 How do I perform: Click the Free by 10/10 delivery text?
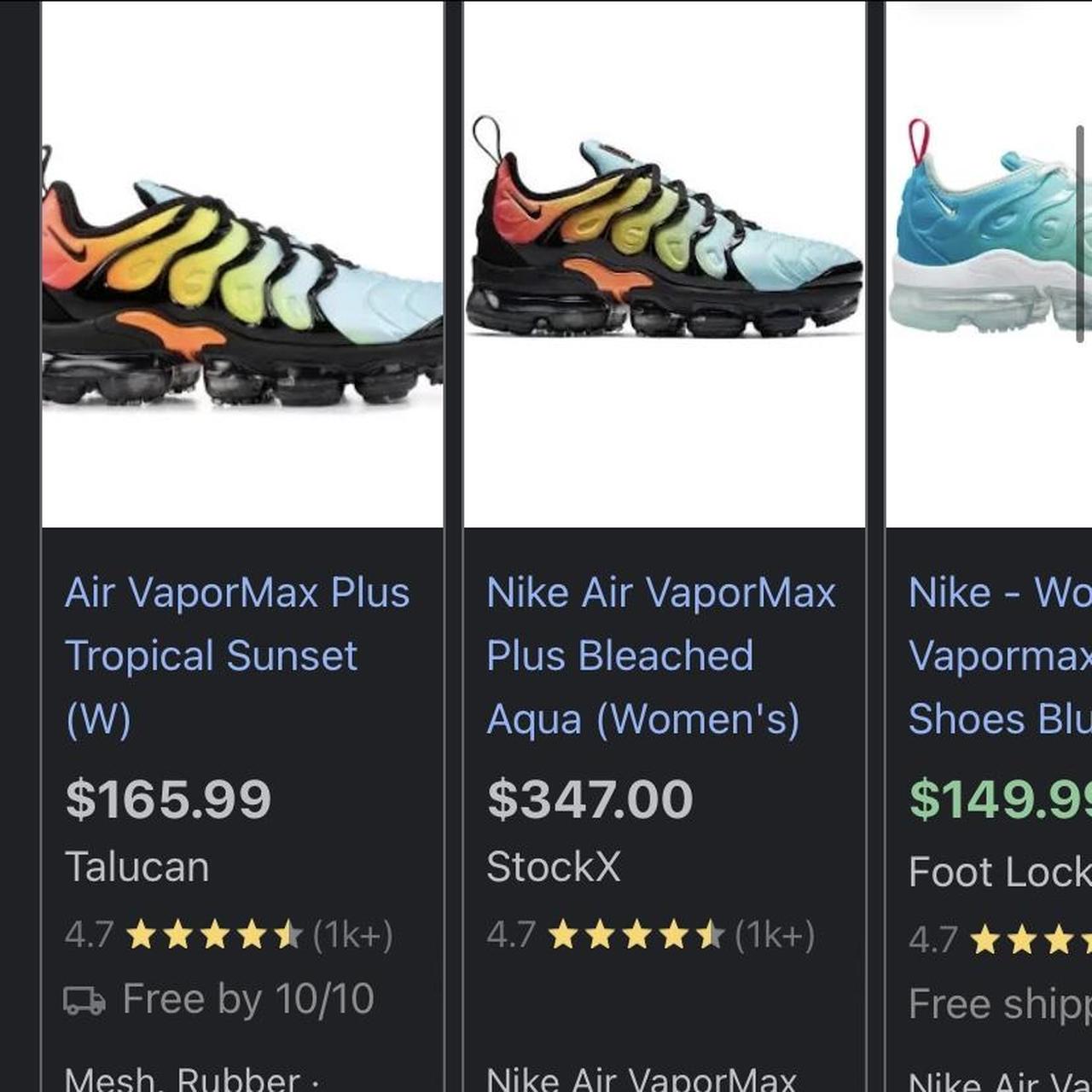coord(248,999)
